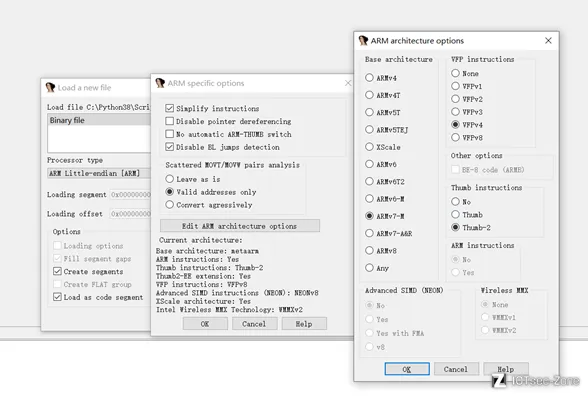Select ARMv6-M base architecture
The height and width of the screenshot is (397, 588).
click(369, 199)
